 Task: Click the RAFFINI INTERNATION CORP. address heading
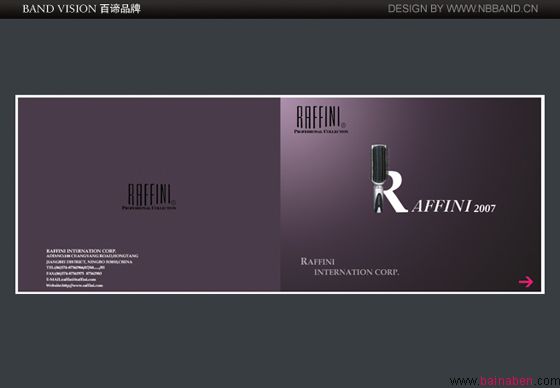(x=81, y=251)
